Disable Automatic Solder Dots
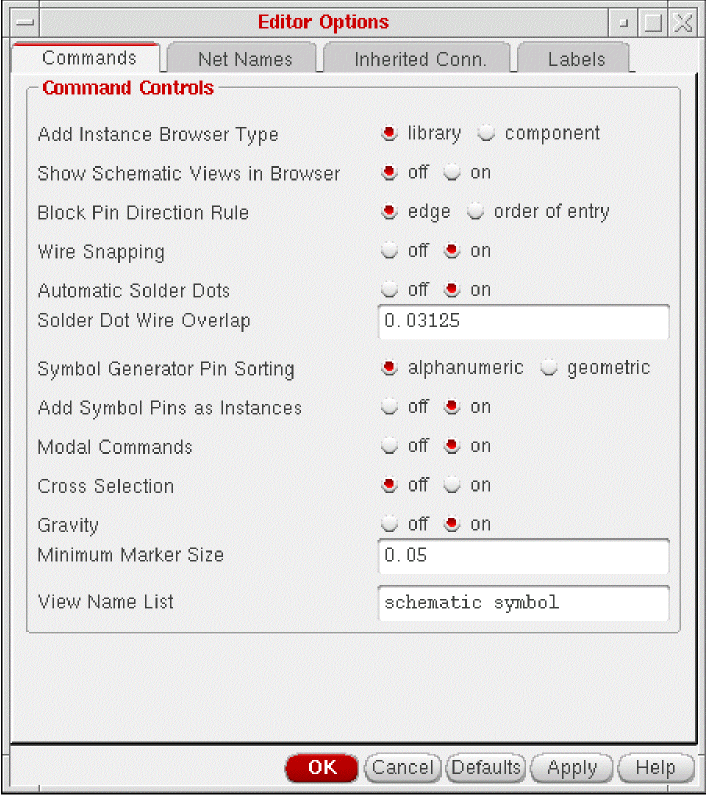The width and height of the screenshot is (707, 798). (x=389, y=289)
